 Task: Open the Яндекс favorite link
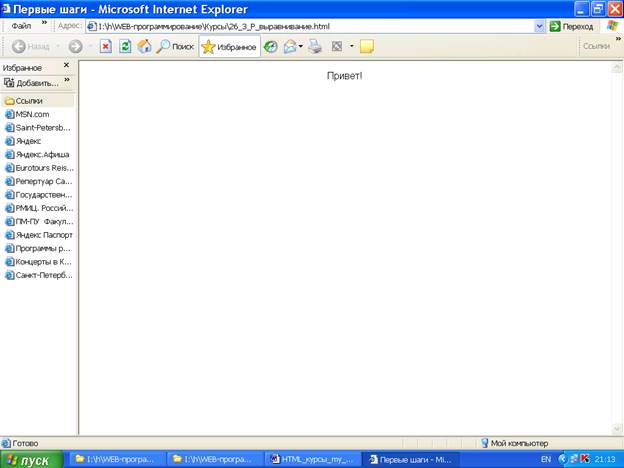(23, 141)
